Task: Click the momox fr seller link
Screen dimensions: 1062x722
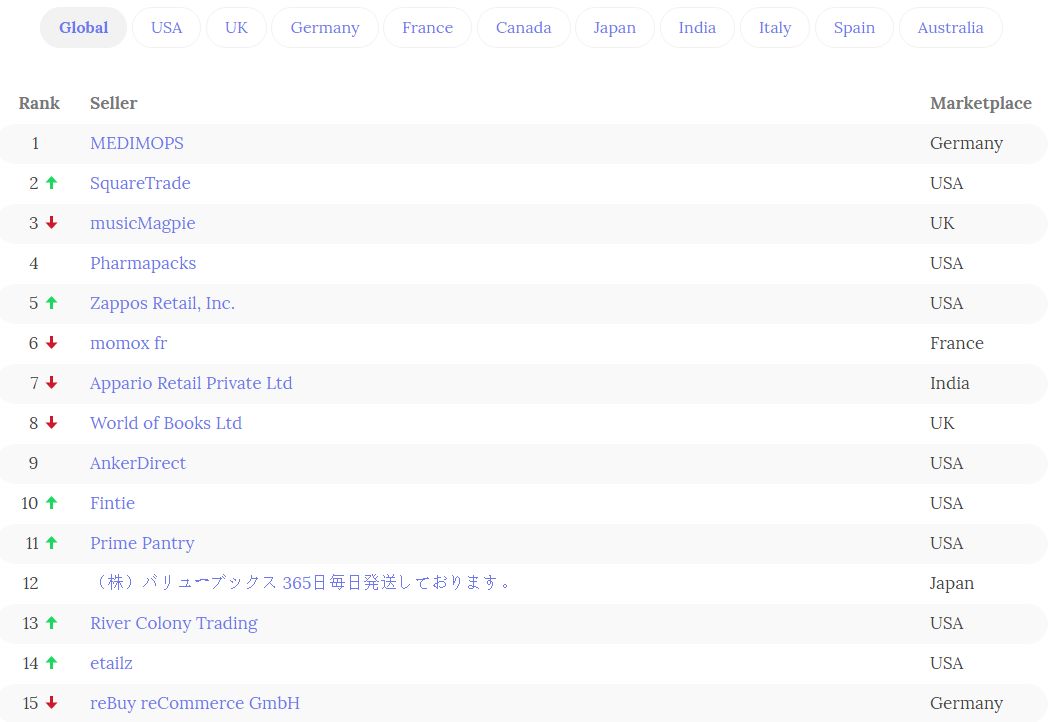Action: coord(129,343)
